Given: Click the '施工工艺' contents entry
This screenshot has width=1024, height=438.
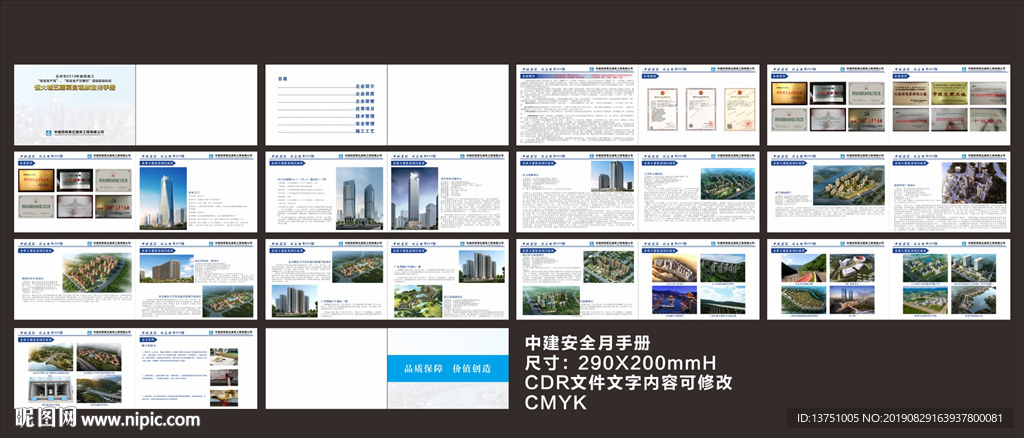Looking at the screenshot, I should coord(364,131).
